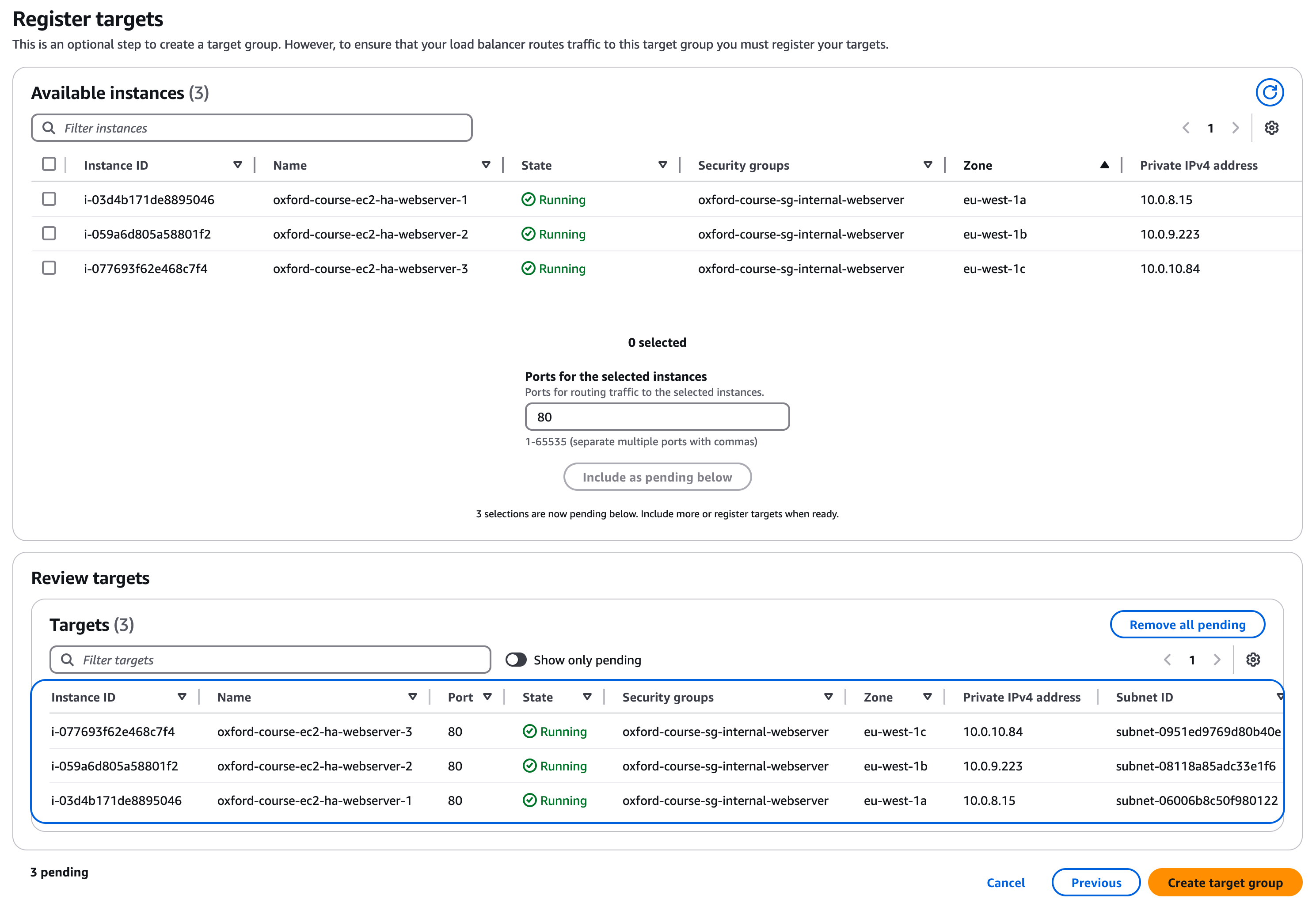Screen dimensions: 1316x918
Task: Click the ports input field showing 80
Action: tap(657, 417)
